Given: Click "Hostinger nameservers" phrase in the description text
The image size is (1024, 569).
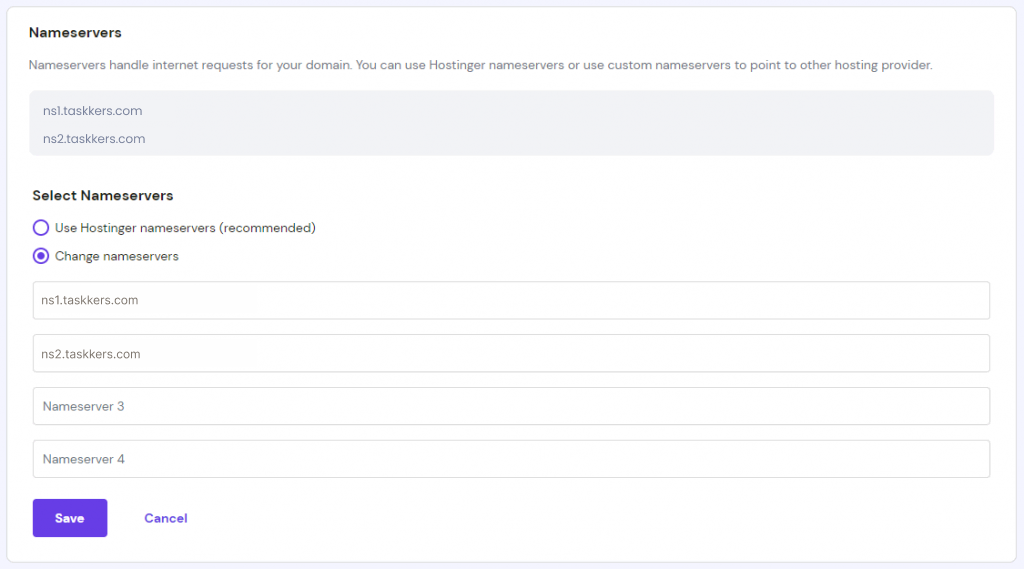Looking at the screenshot, I should (495, 65).
